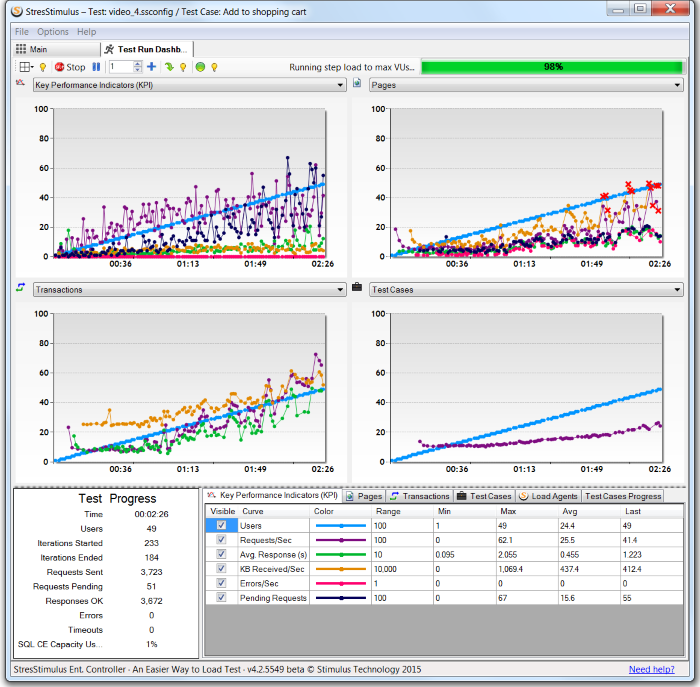Open the Pages graph dropdown

pos(526,85)
